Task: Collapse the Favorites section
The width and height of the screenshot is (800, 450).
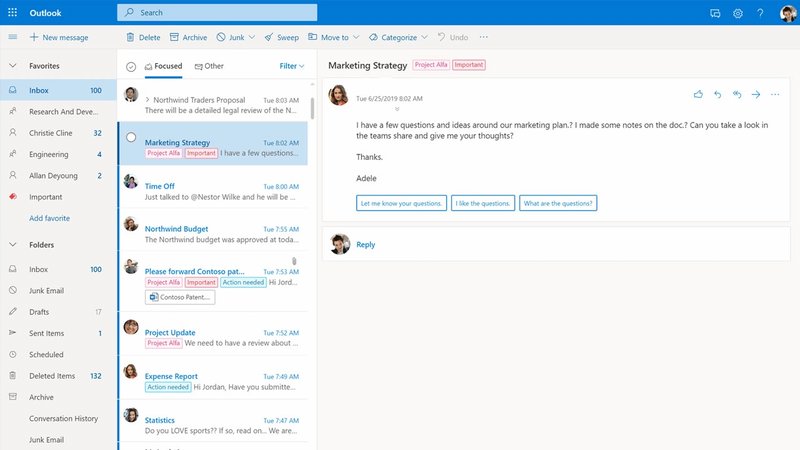Action: click(x=12, y=66)
